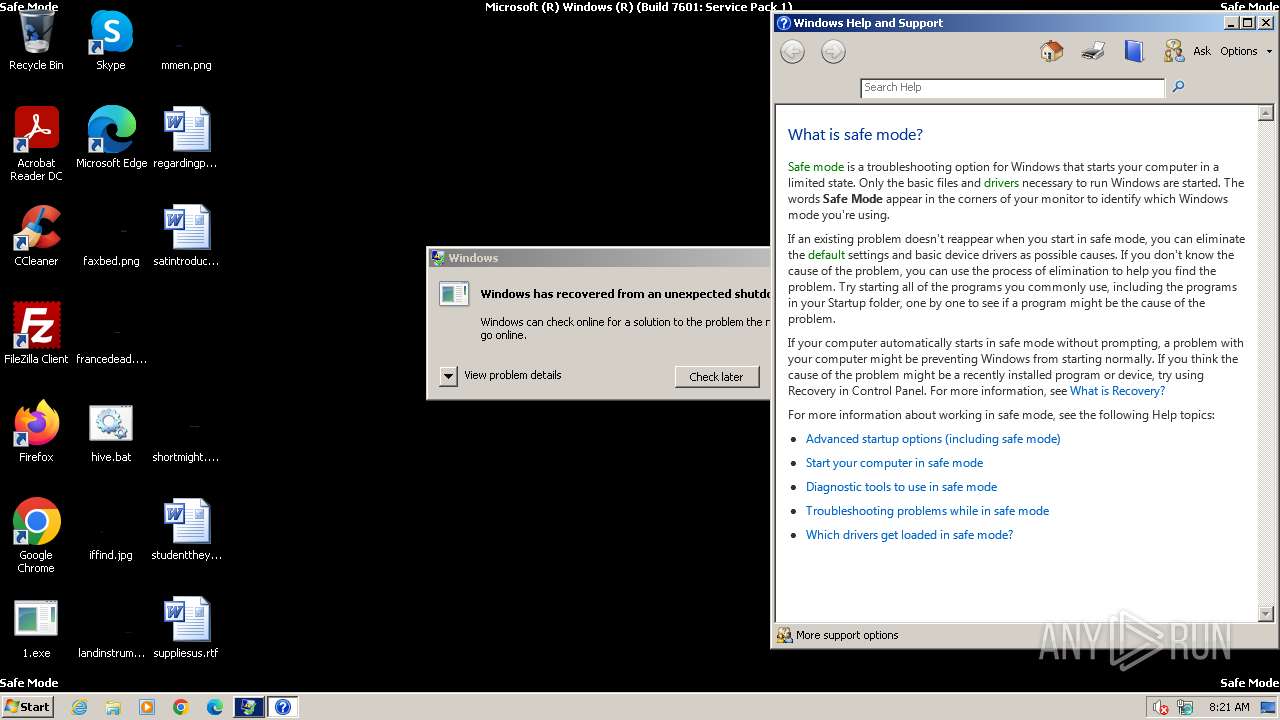Open the Acrobat Reader DC shortcut
The width and height of the screenshot is (1280, 720).
point(36,144)
